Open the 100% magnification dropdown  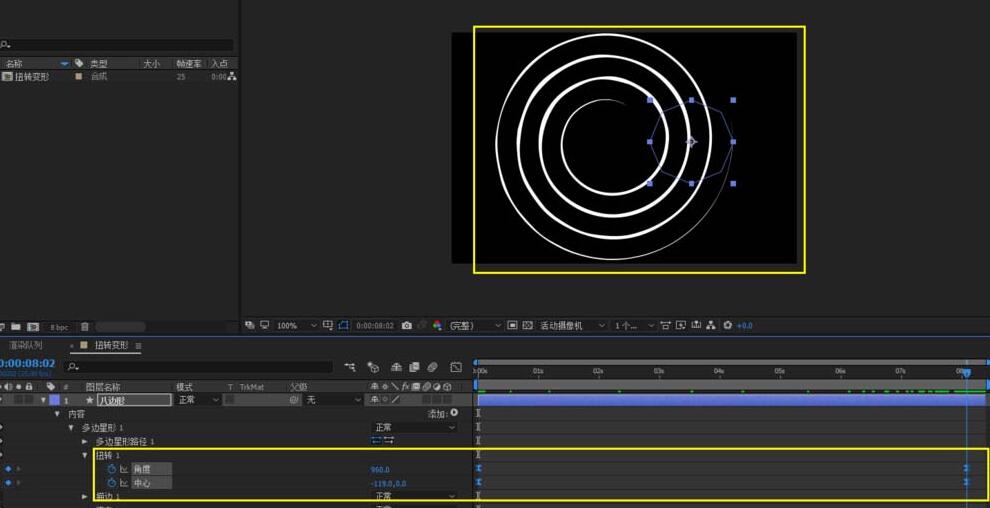coord(296,326)
